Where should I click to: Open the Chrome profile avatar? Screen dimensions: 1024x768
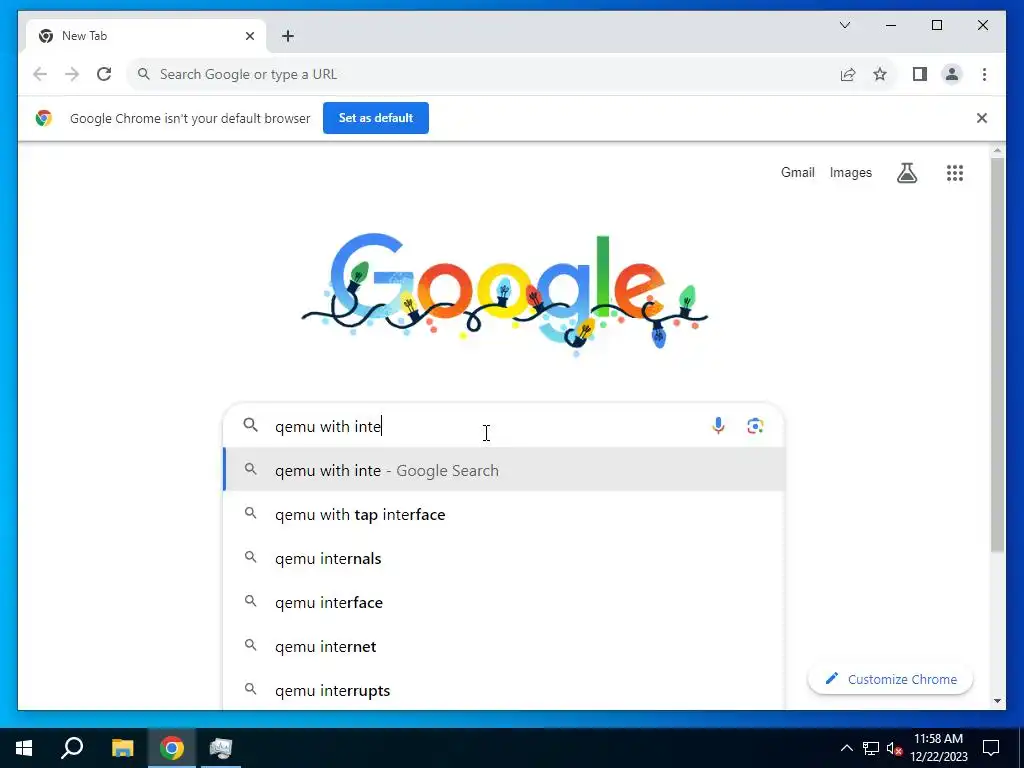(x=952, y=74)
